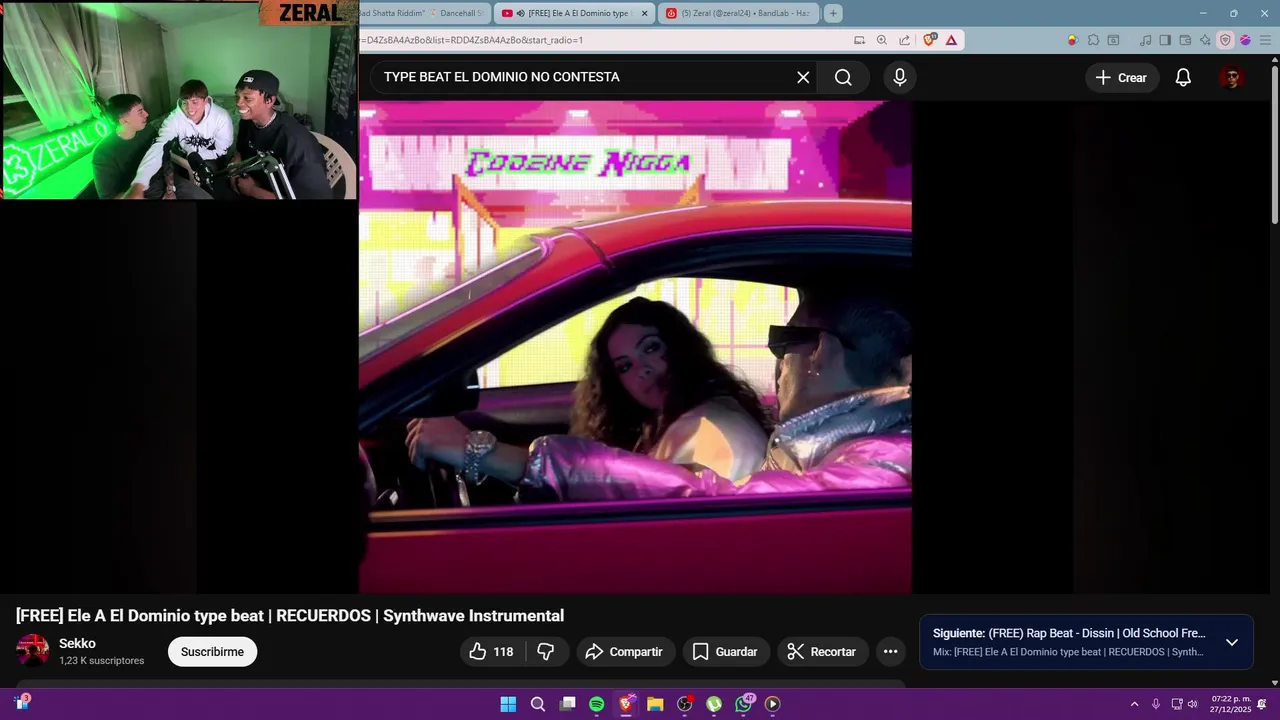Open the notification center tray icon
The height and width of the screenshot is (720, 1280).
coord(1262,704)
